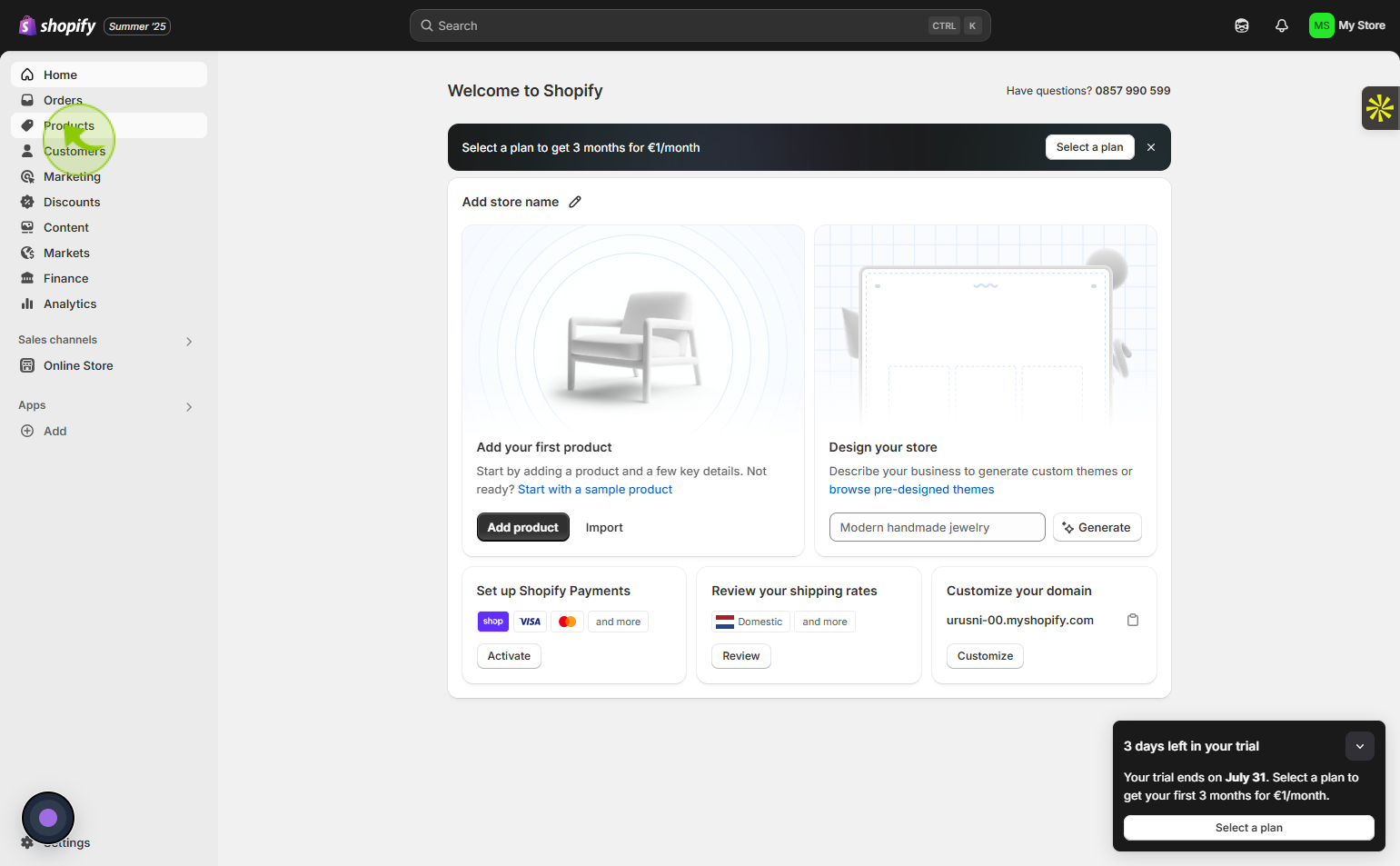1400x866 pixels.
Task: Click 'and more' under shipping rates
Action: point(825,622)
